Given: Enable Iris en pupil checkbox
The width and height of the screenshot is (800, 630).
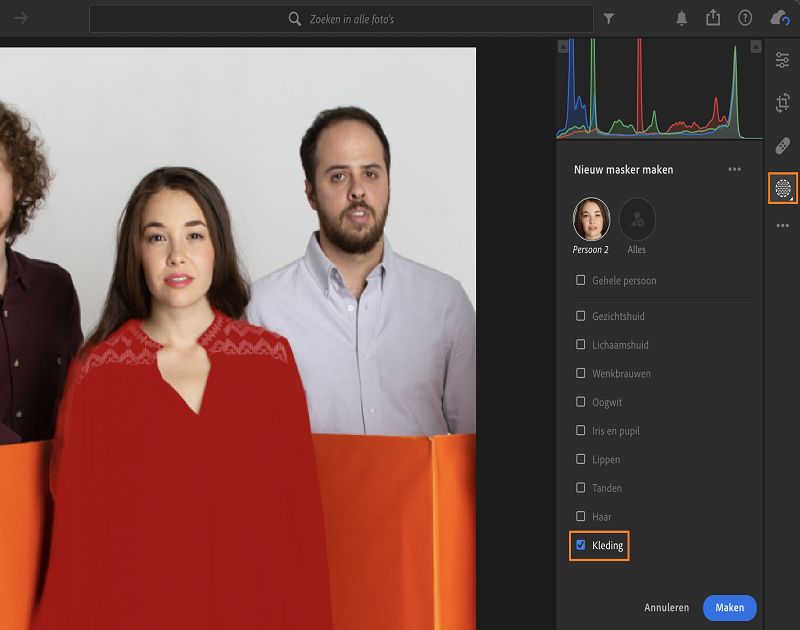Looking at the screenshot, I should tap(580, 430).
